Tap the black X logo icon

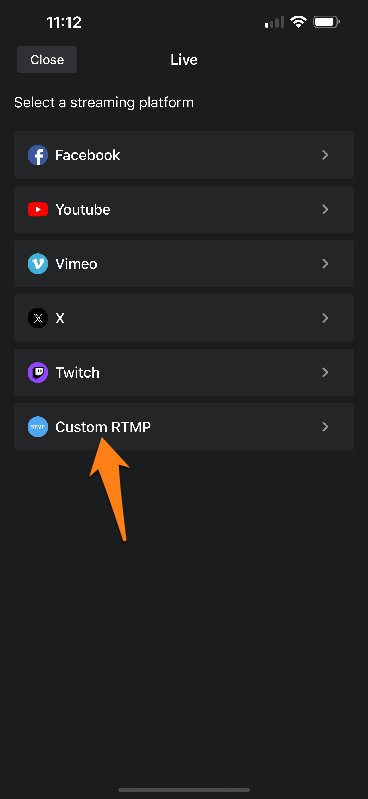tap(38, 318)
